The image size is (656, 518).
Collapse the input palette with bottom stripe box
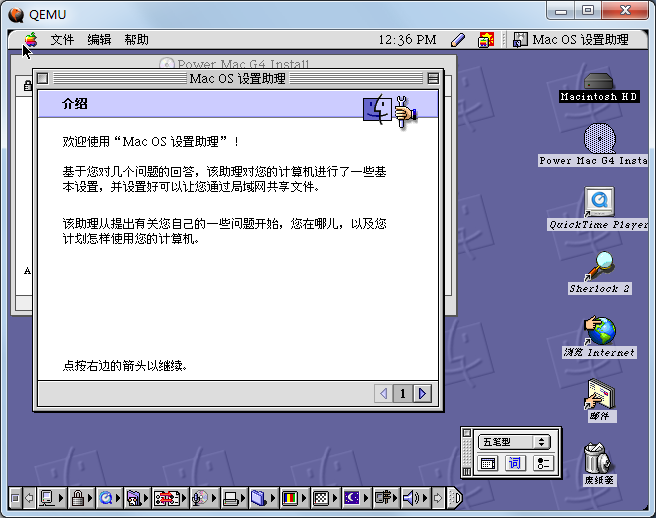pos(467,472)
